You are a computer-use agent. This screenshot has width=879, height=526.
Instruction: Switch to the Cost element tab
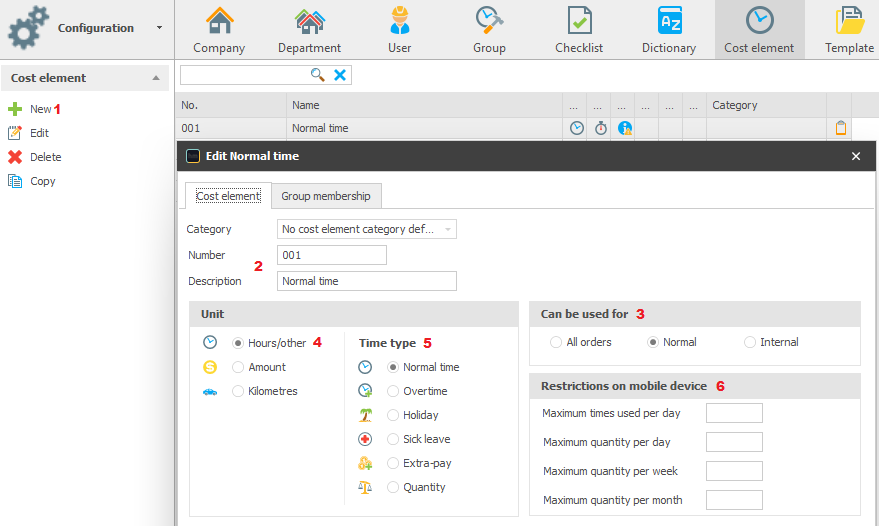[x=228, y=196]
